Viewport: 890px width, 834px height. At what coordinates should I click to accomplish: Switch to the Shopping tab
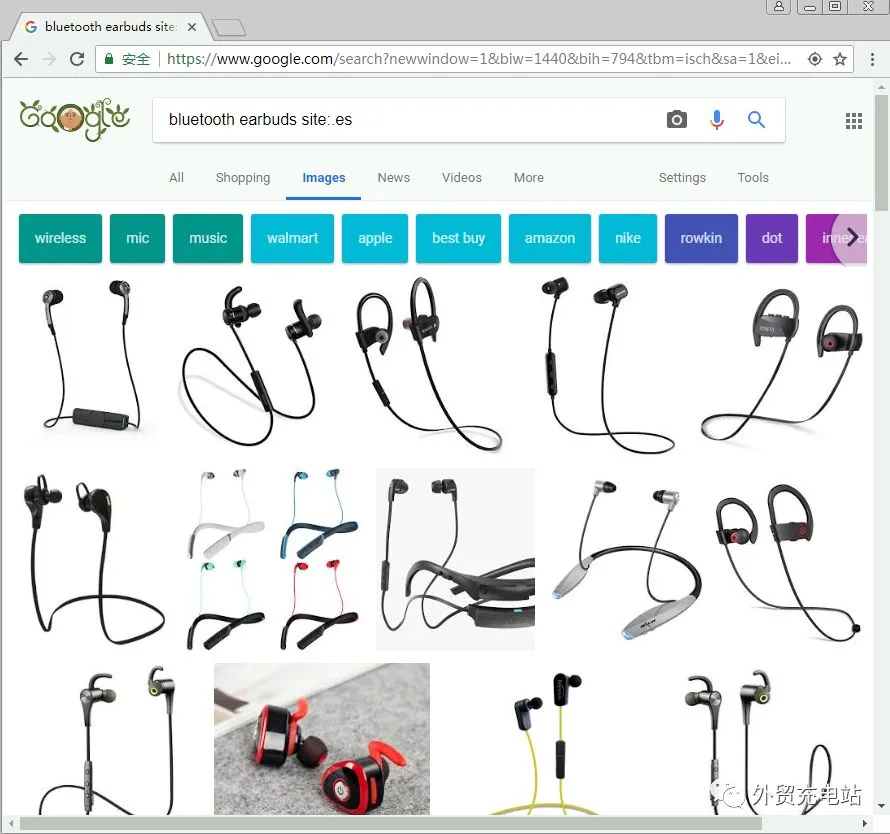(x=243, y=178)
